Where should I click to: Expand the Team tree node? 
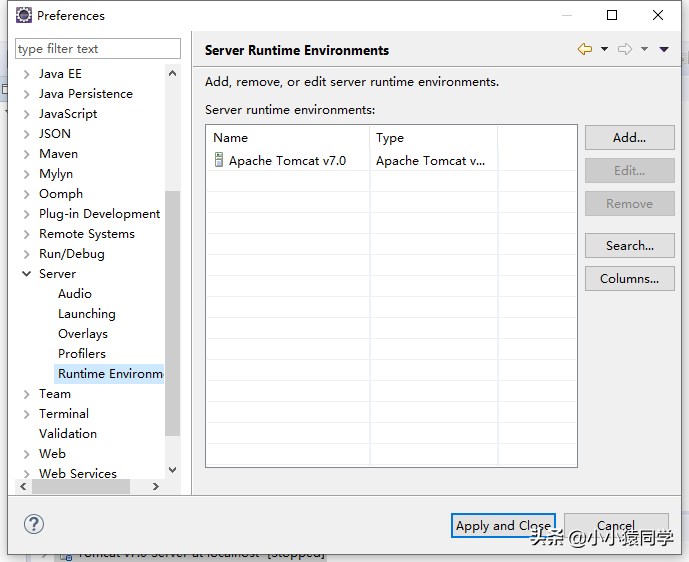(27, 394)
